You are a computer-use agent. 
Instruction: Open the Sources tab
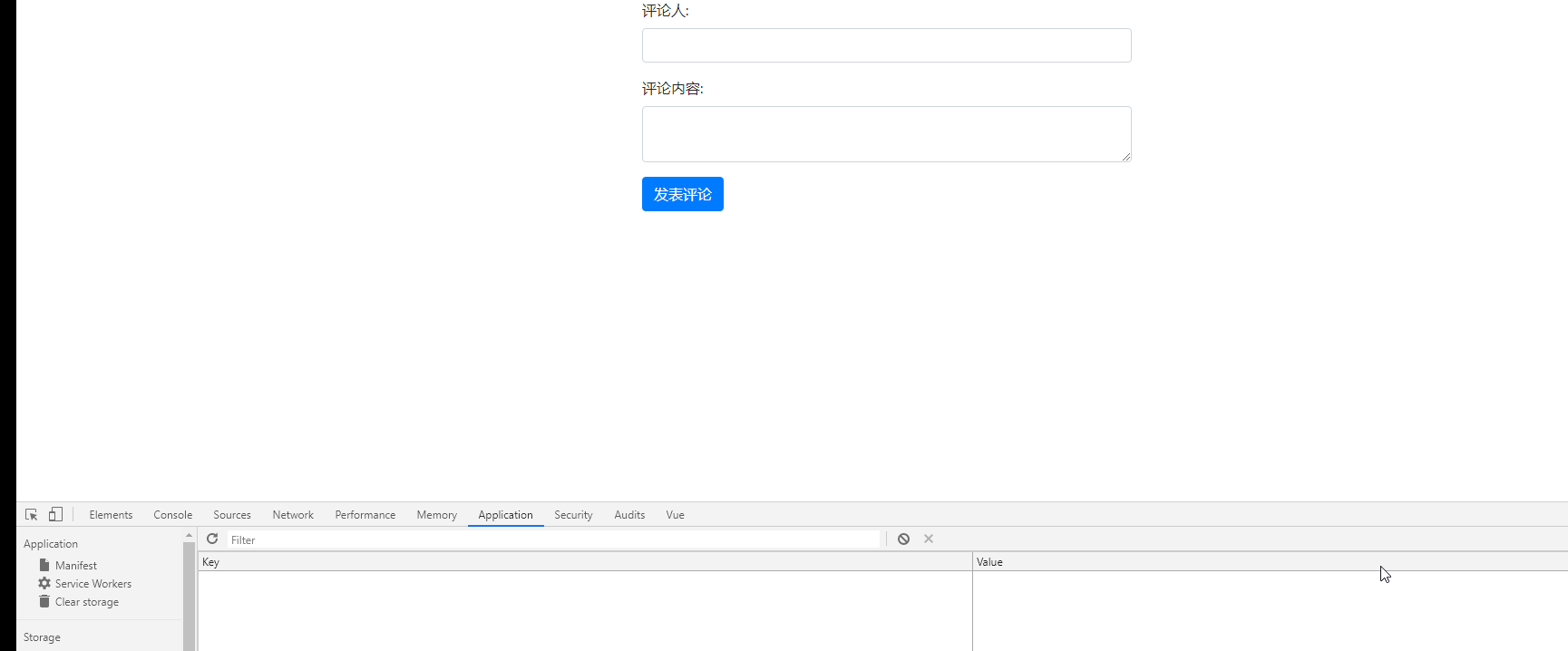tap(232, 515)
